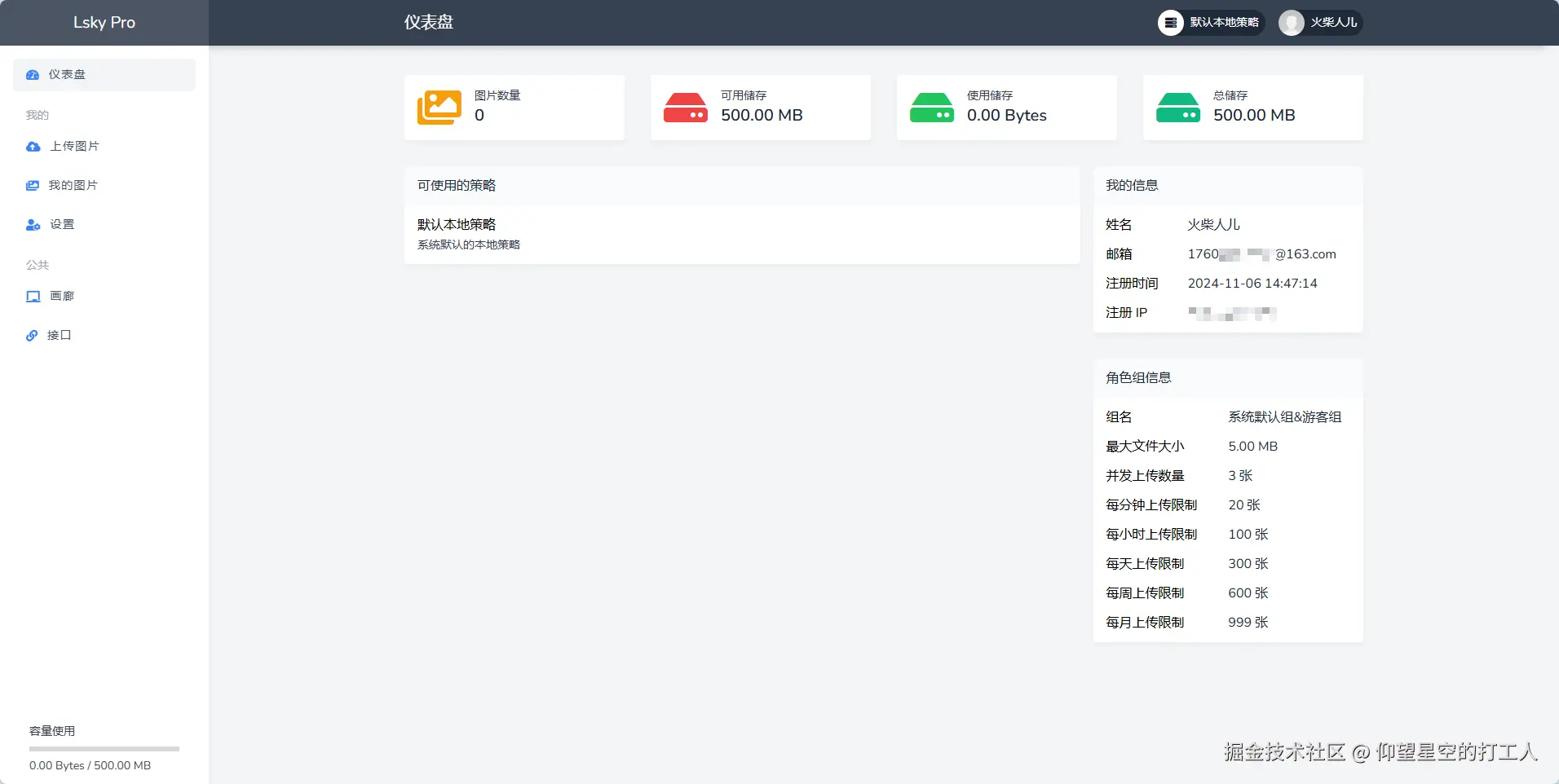Click the API link chain icon
The width and height of the screenshot is (1559, 784).
coord(32,336)
